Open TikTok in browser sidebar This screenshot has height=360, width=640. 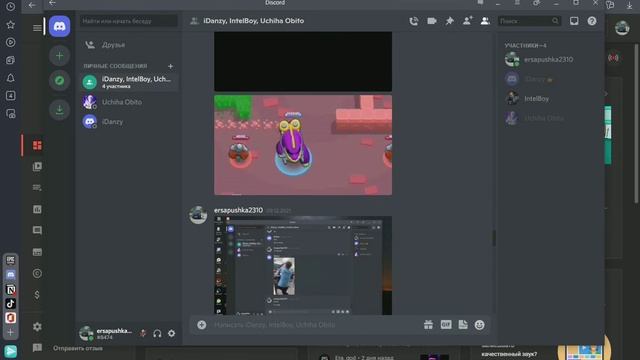(11, 303)
